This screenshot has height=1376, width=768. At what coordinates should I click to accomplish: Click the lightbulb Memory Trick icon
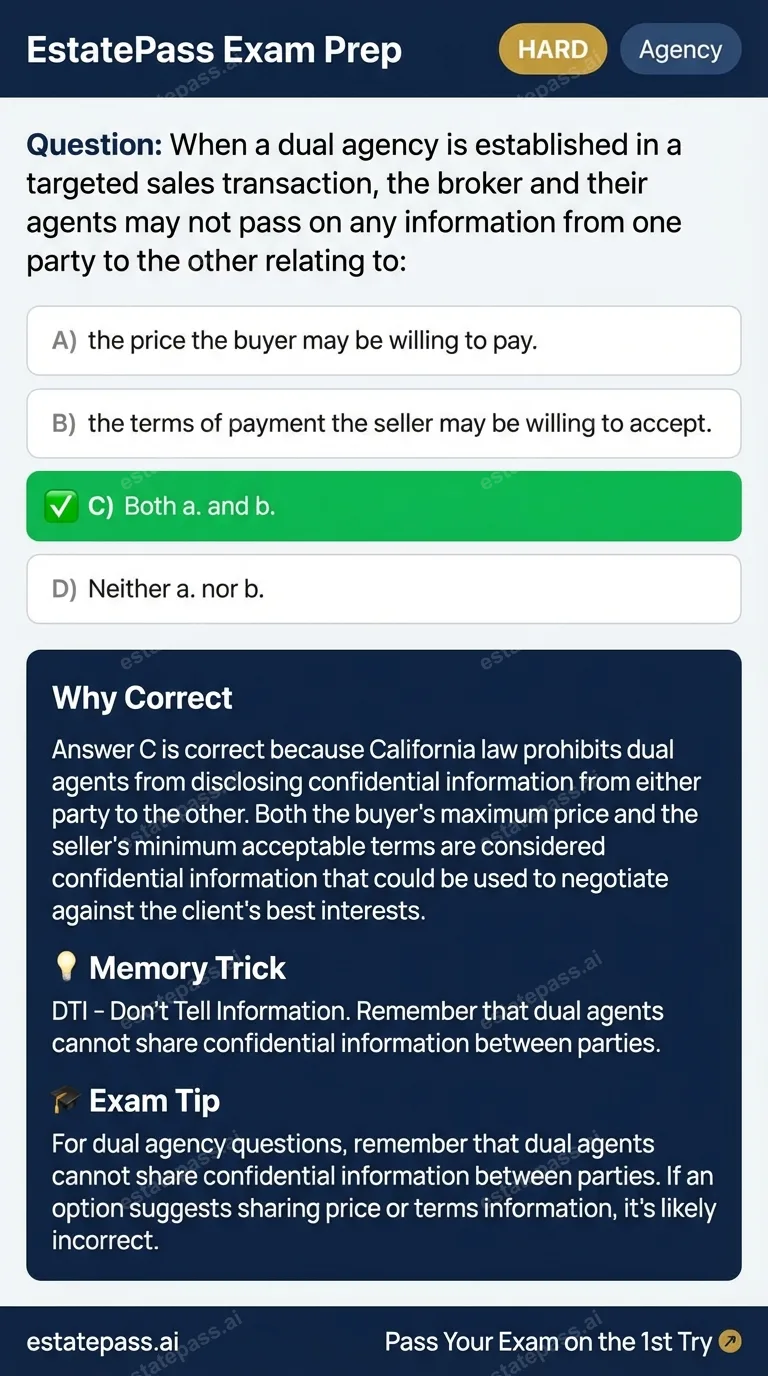click(67, 966)
